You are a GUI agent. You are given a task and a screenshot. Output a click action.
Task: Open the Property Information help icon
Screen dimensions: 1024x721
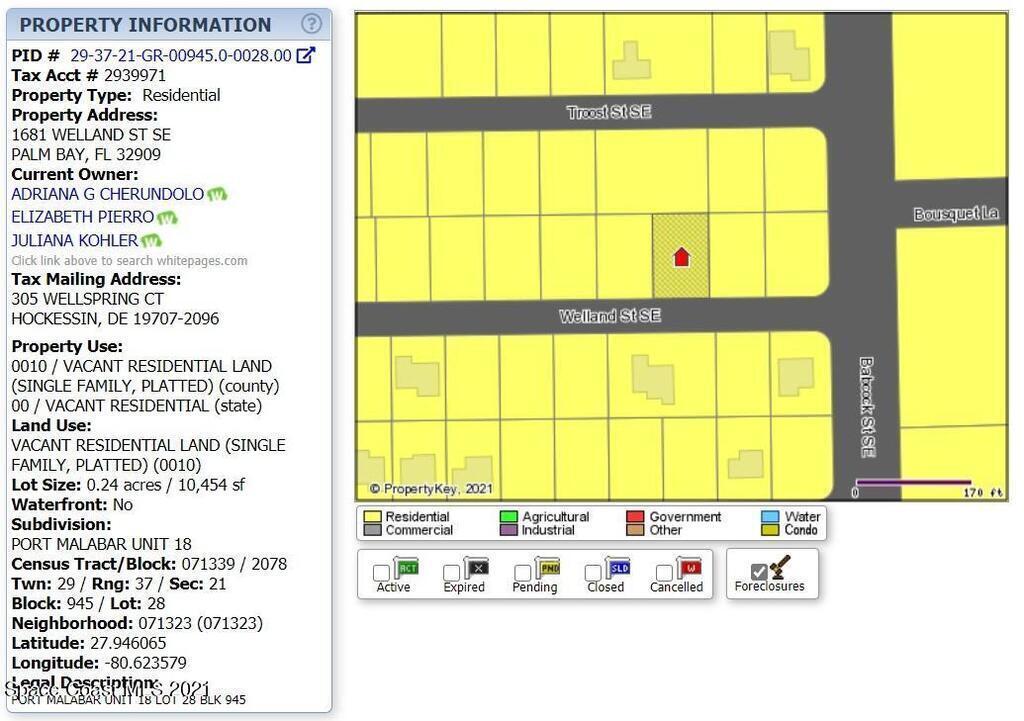pyautogui.click(x=312, y=24)
